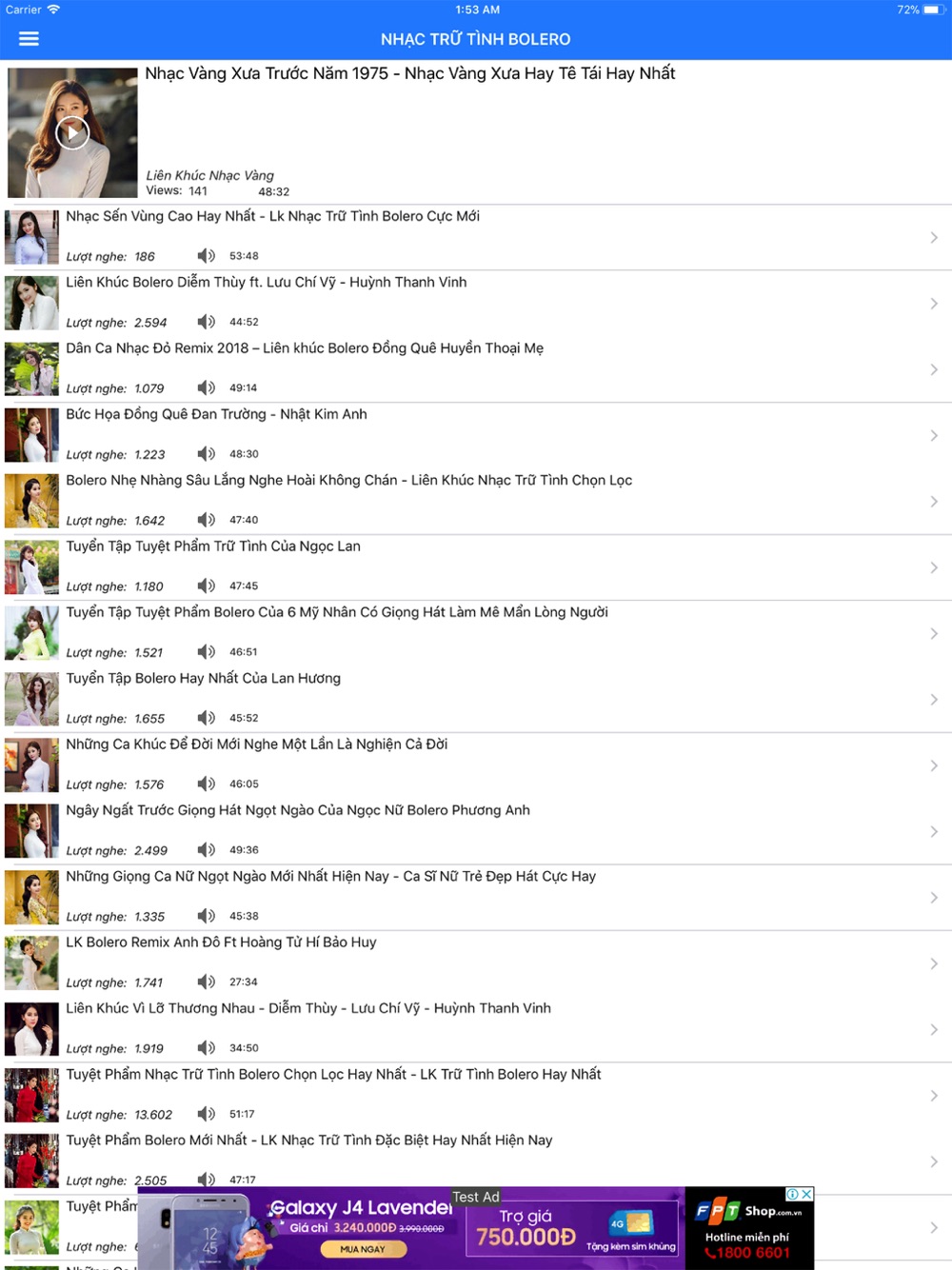Image resolution: width=952 pixels, height=1270 pixels.
Task: Tap speaker icon beside duration 44:52
Action: pyautogui.click(x=207, y=322)
